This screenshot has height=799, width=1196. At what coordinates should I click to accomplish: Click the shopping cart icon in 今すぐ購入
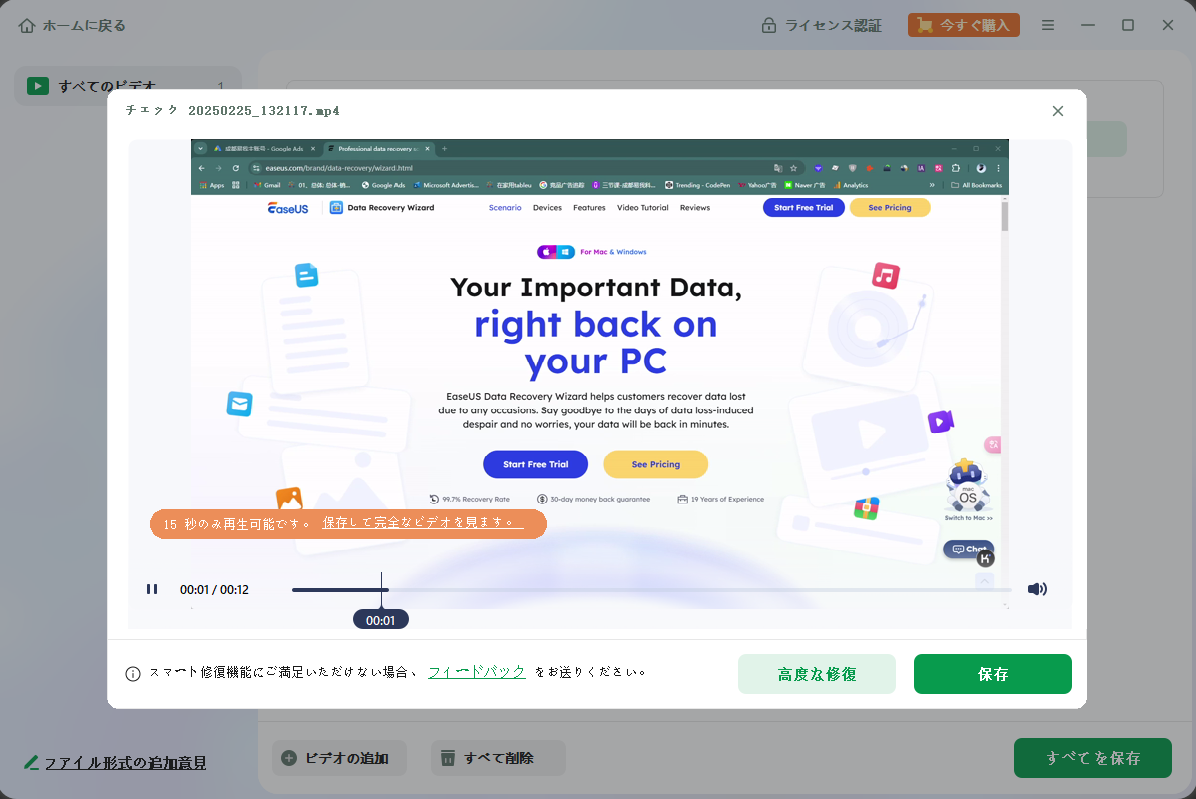click(923, 24)
